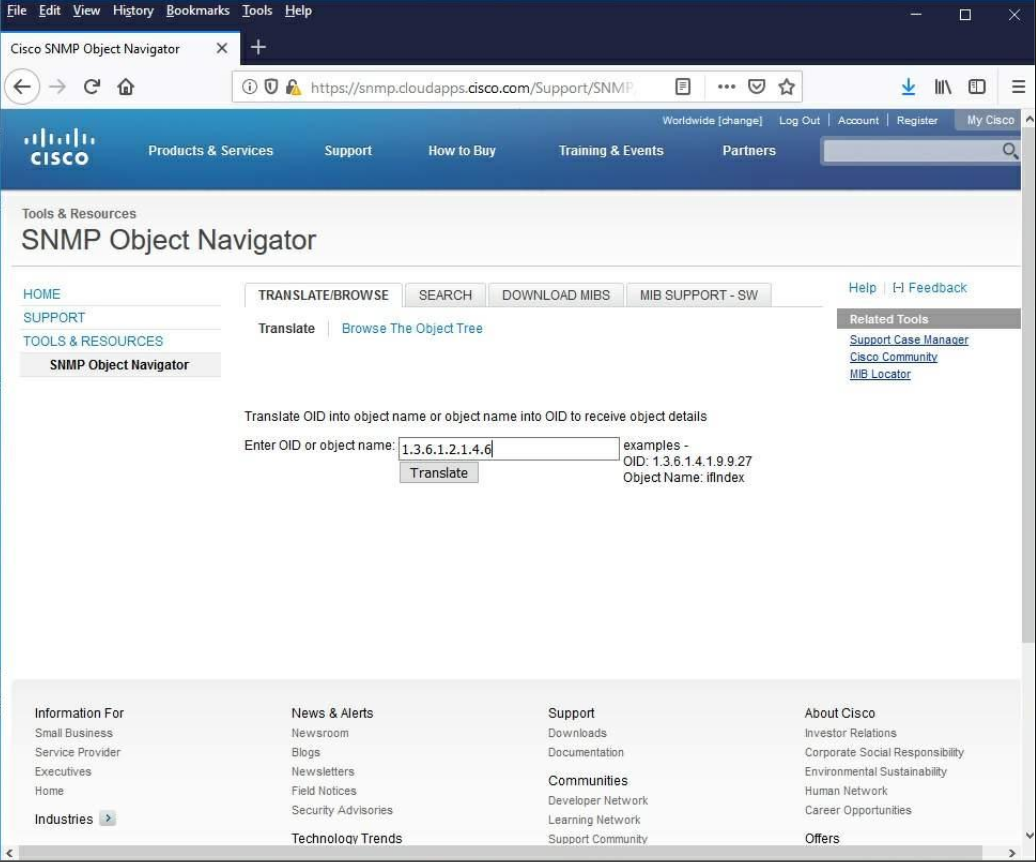
Task: Open MIB Locator link
Action: [880, 374]
